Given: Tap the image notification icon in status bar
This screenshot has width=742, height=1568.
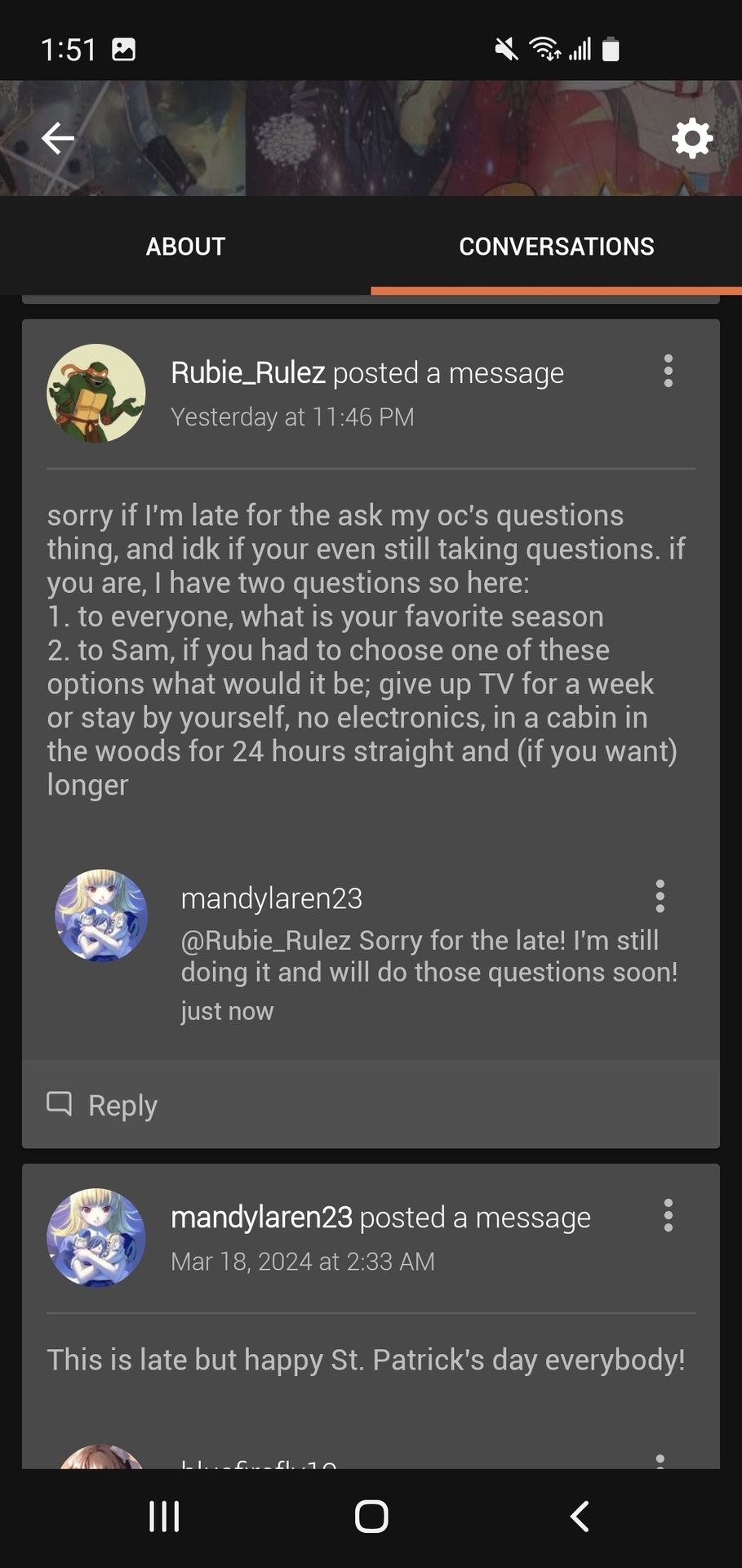Looking at the screenshot, I should pyautogui.click(x=123, y=50).
